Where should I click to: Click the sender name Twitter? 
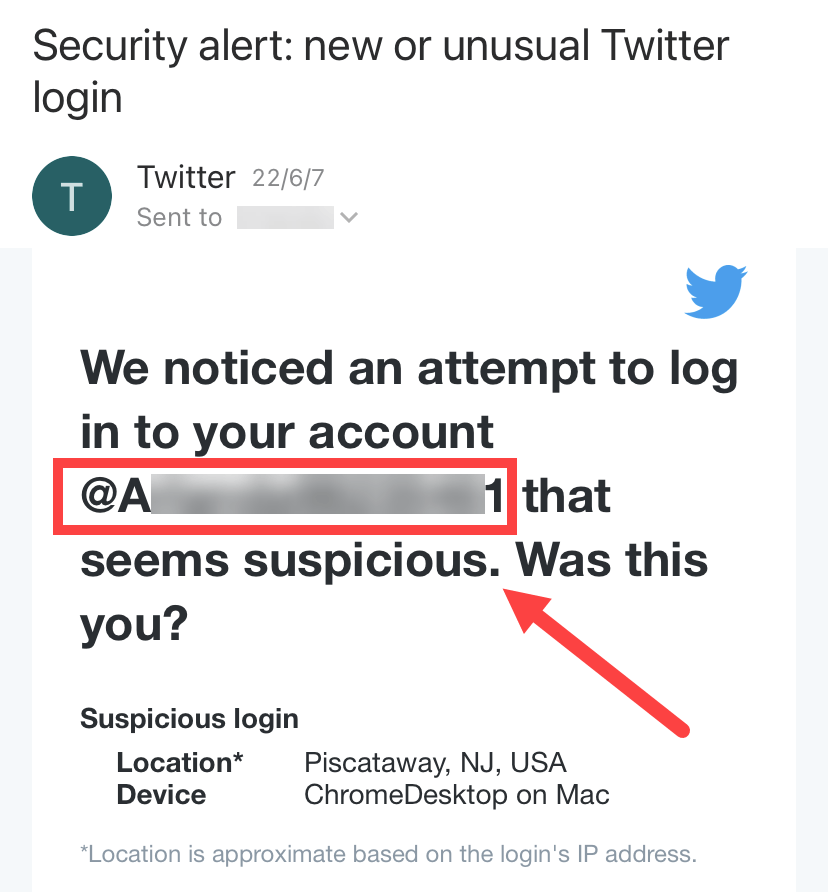click(186, 177)
